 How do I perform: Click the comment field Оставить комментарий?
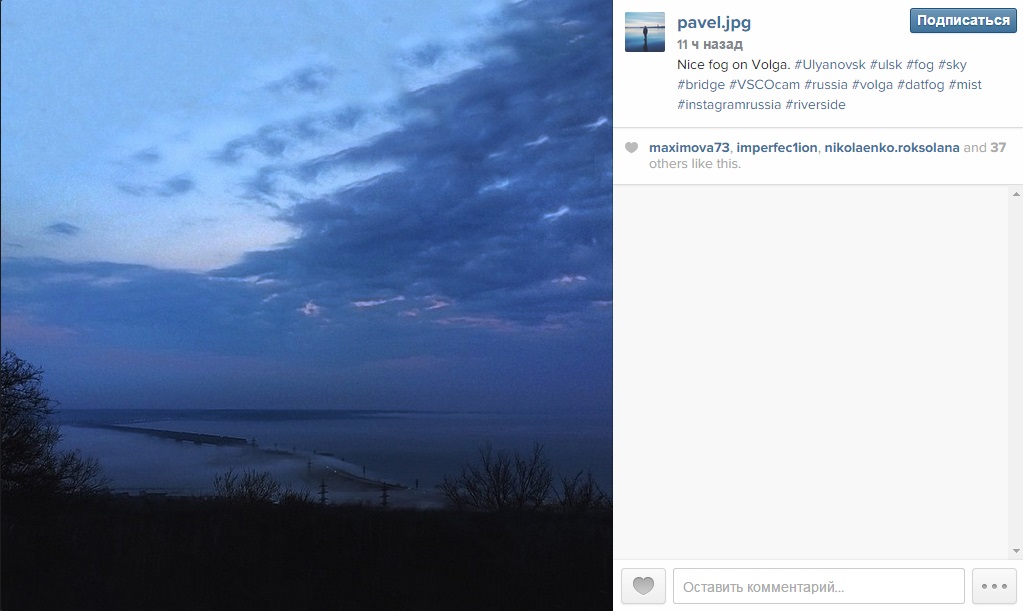(819, 586)
